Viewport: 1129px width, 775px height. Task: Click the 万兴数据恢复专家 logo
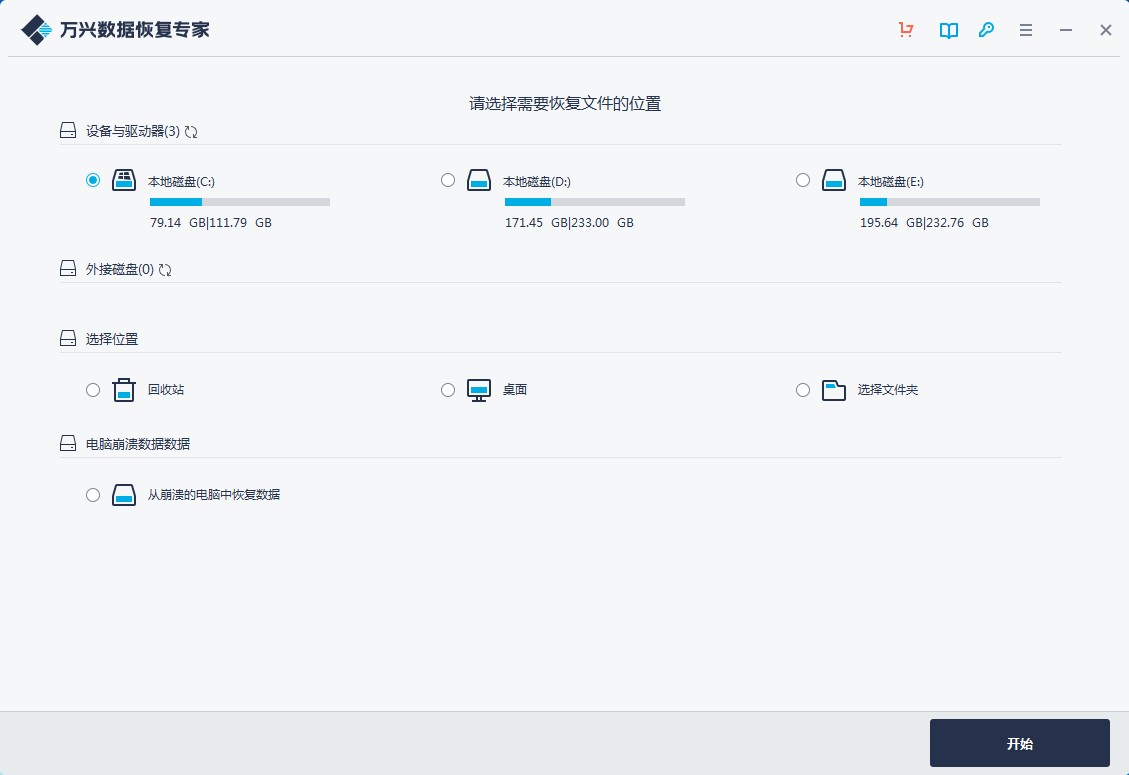point(113,29)
